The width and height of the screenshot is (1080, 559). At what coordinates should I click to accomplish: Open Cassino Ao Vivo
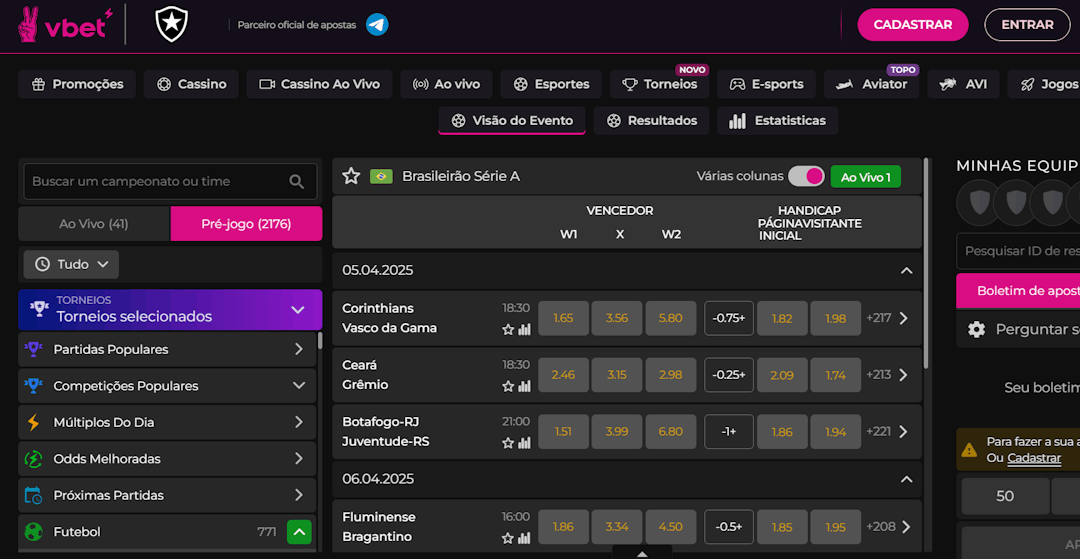coord(320,84)
